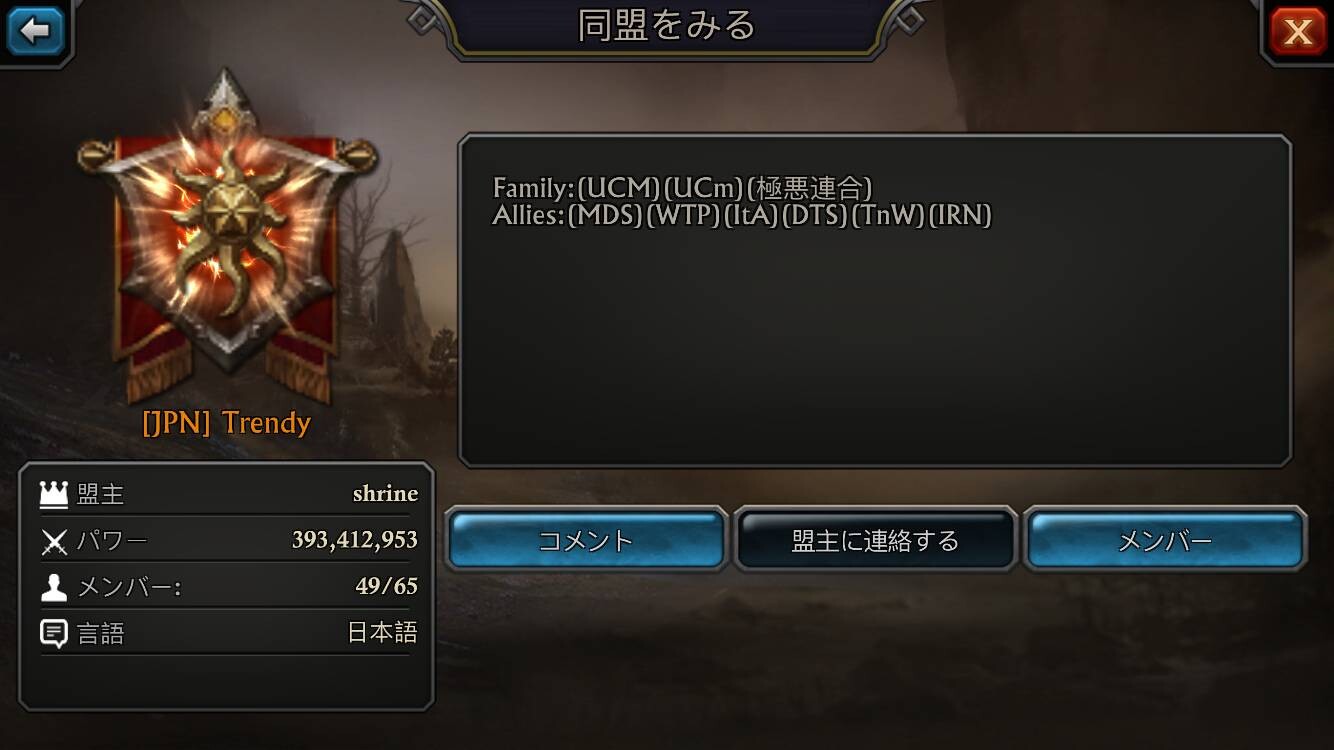Open the メンバー member list button

pyautogui.click(x=1165, y=540)
